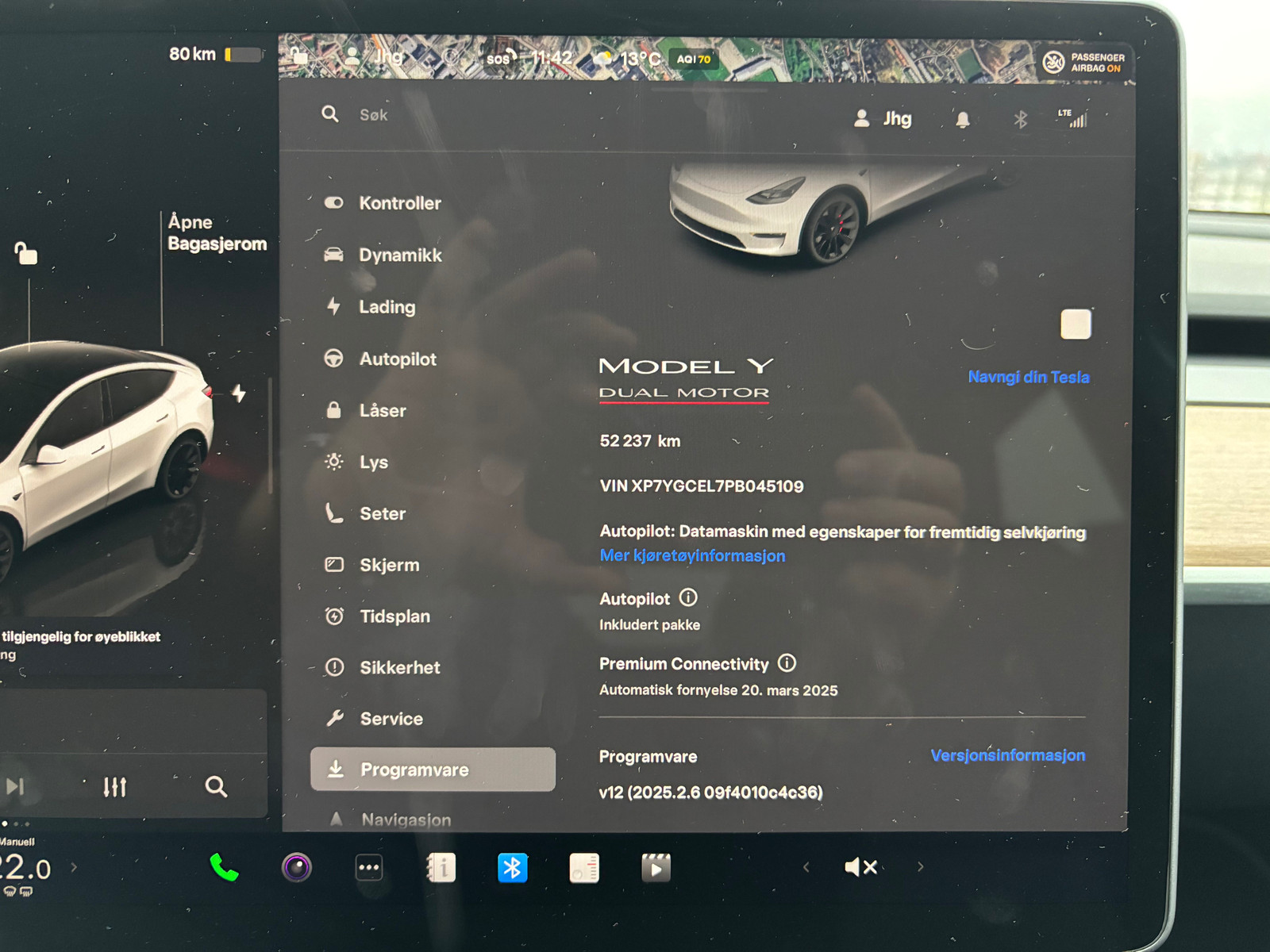
Task: Open the release notes notebook icon
Action: tap(584, 868)
